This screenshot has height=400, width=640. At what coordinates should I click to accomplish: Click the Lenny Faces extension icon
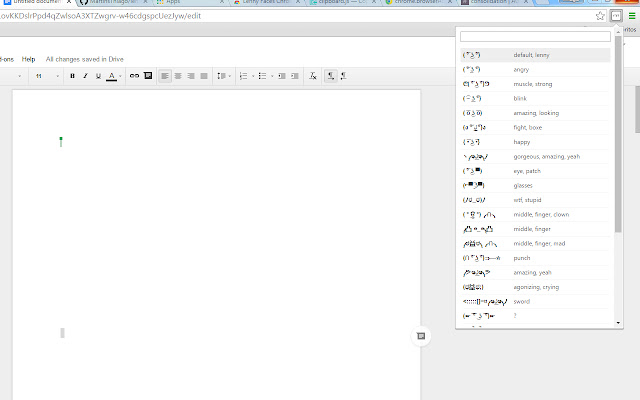[x=616, y=16]
